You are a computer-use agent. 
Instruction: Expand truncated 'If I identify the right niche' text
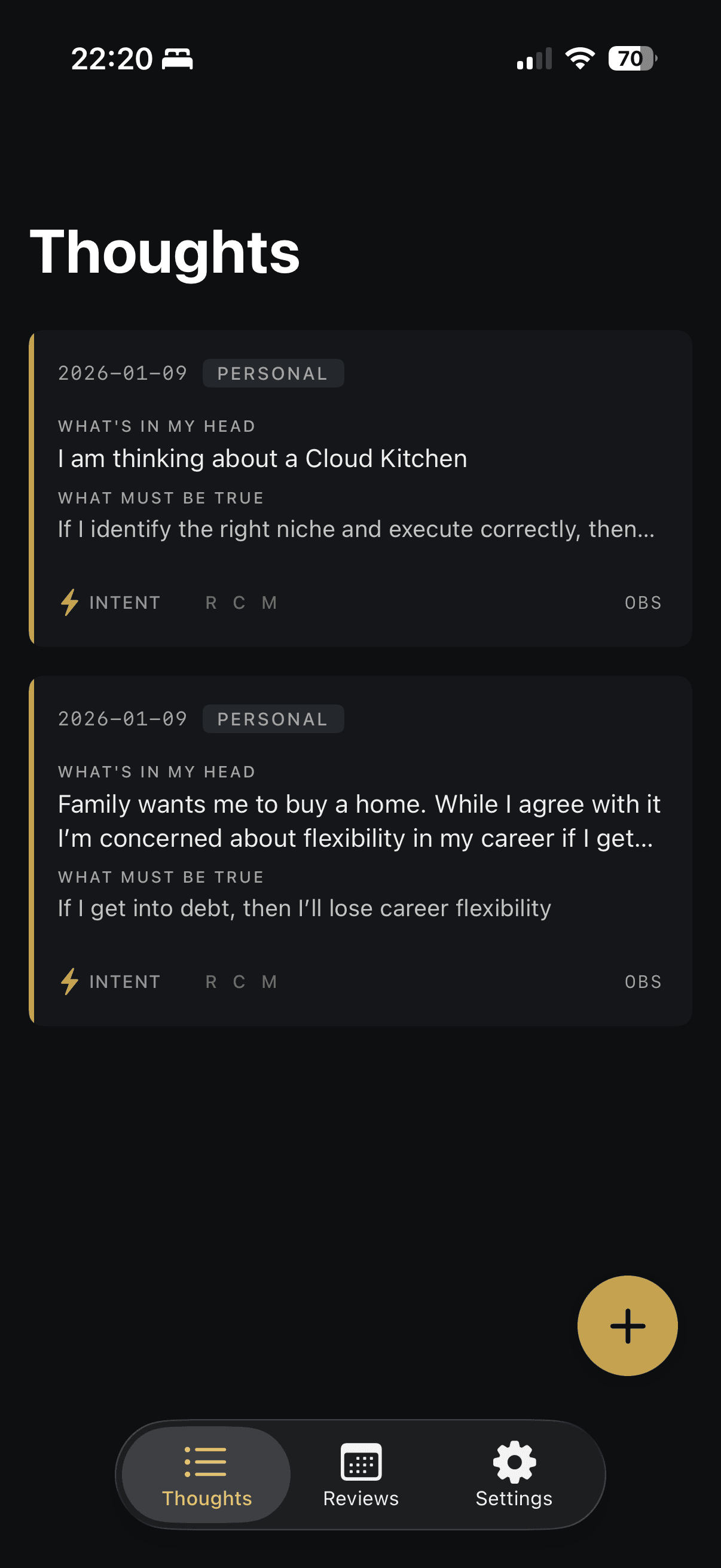356,529
